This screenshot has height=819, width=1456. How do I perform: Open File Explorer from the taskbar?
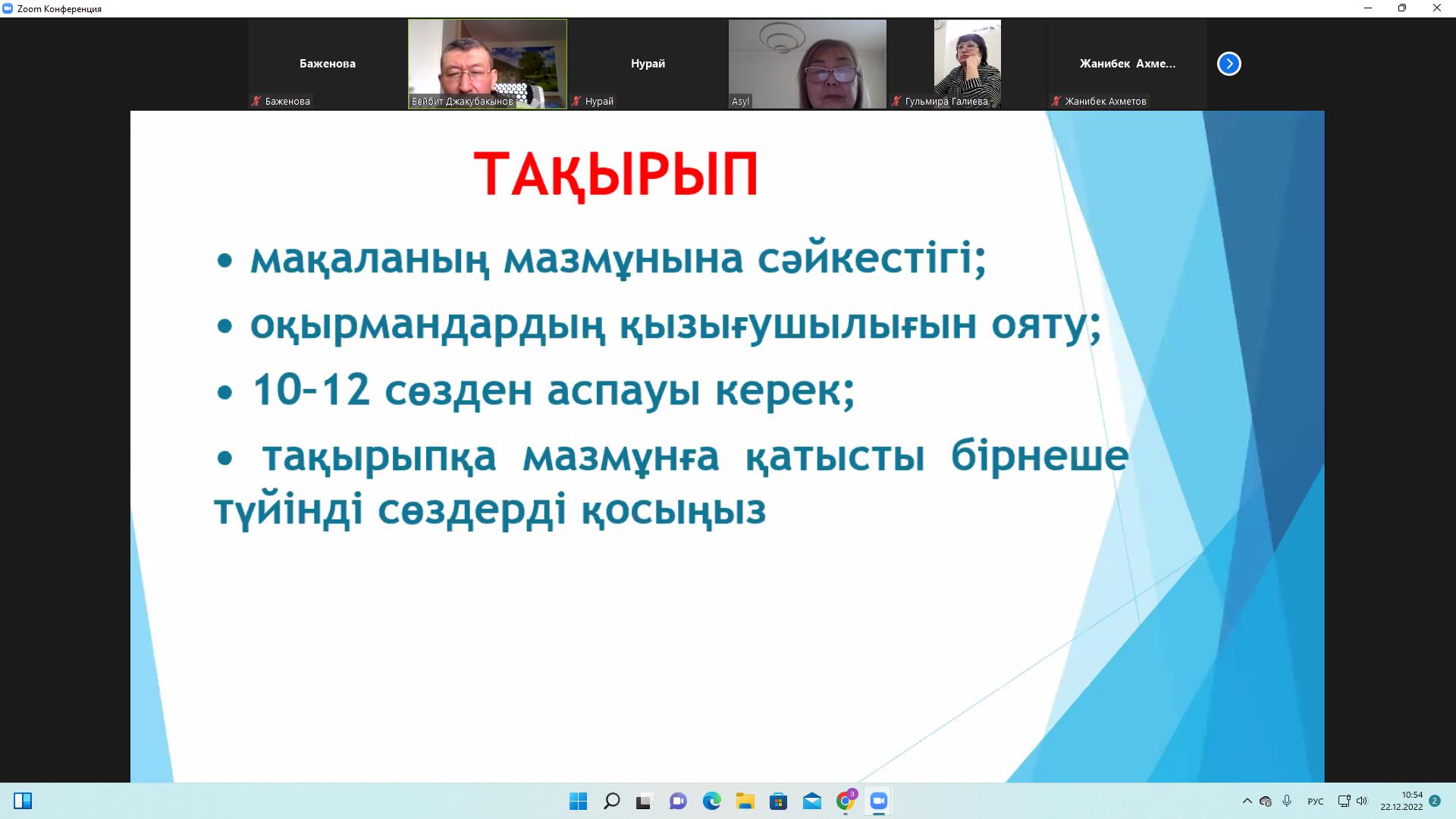[x=745, y=801]
